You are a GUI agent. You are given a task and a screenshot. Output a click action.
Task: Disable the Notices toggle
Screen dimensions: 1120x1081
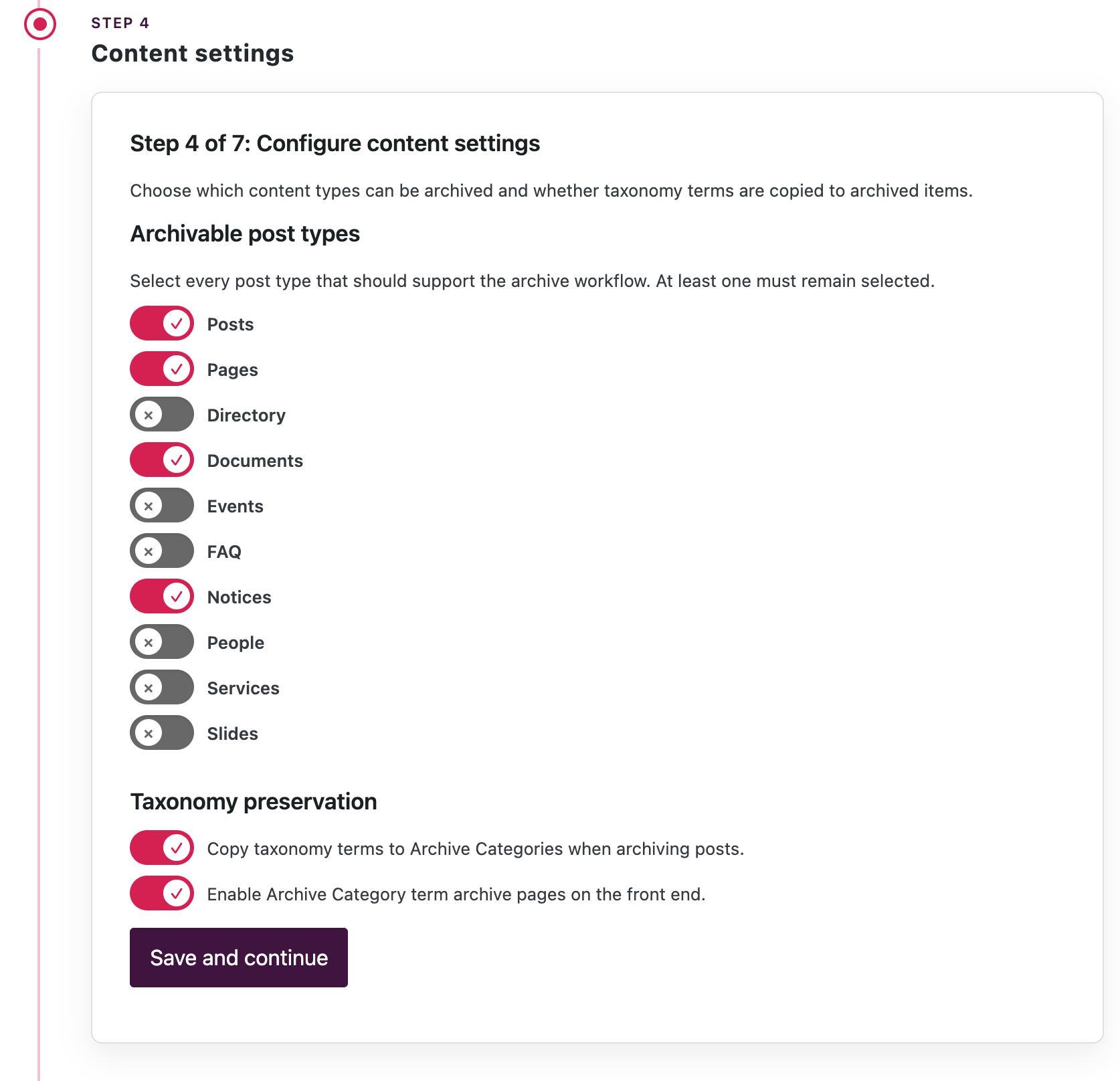tap(161, 596)
